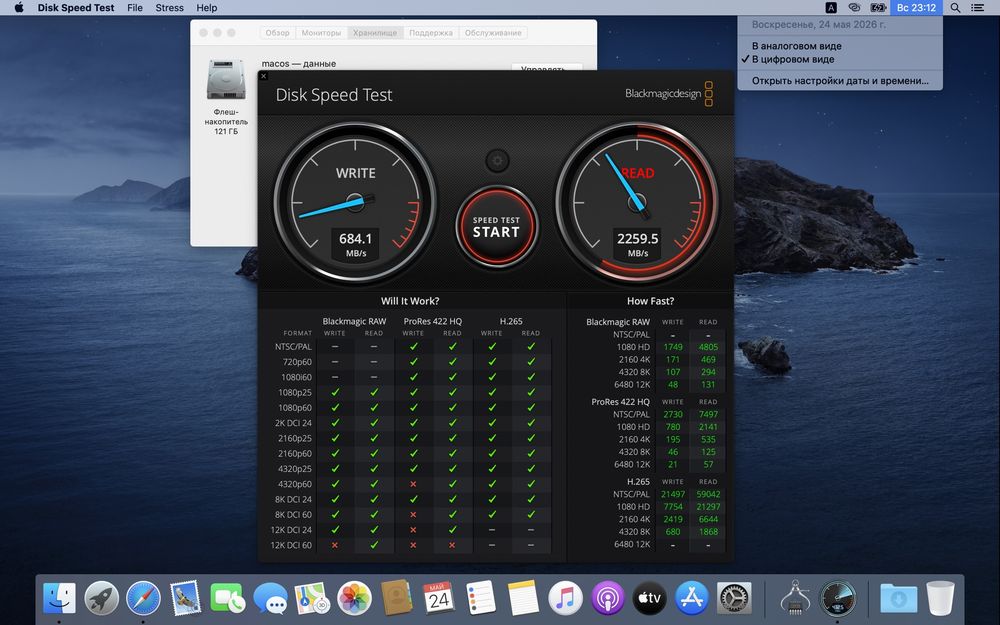Click the READ speed gauge

point(636,203)
